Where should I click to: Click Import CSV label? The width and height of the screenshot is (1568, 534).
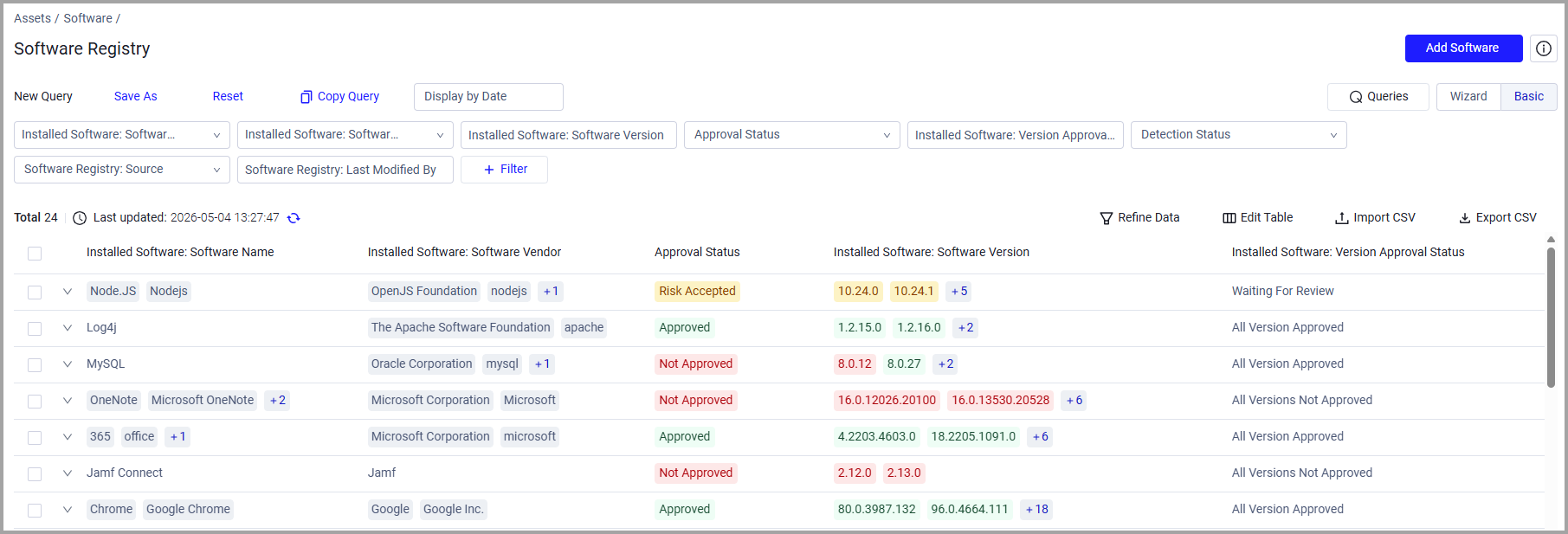[1384, 218]
